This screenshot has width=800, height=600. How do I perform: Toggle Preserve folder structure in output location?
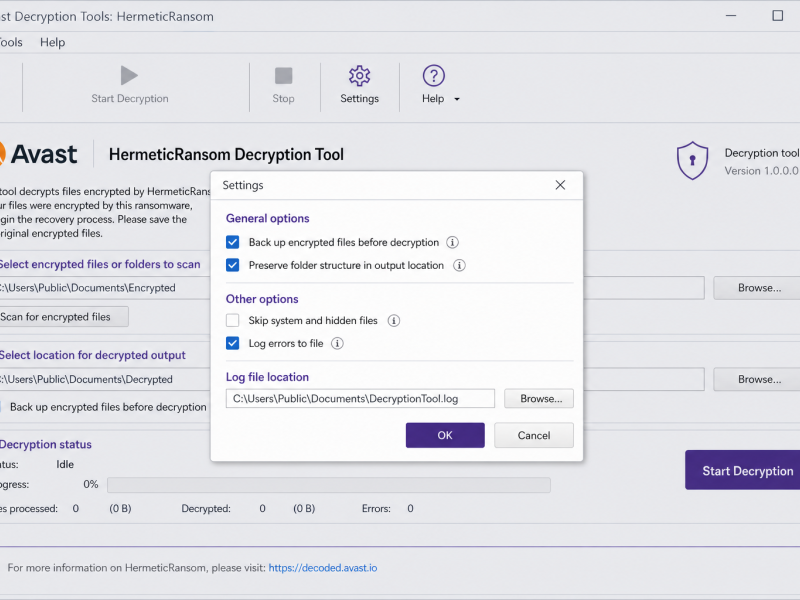point(233,265)
